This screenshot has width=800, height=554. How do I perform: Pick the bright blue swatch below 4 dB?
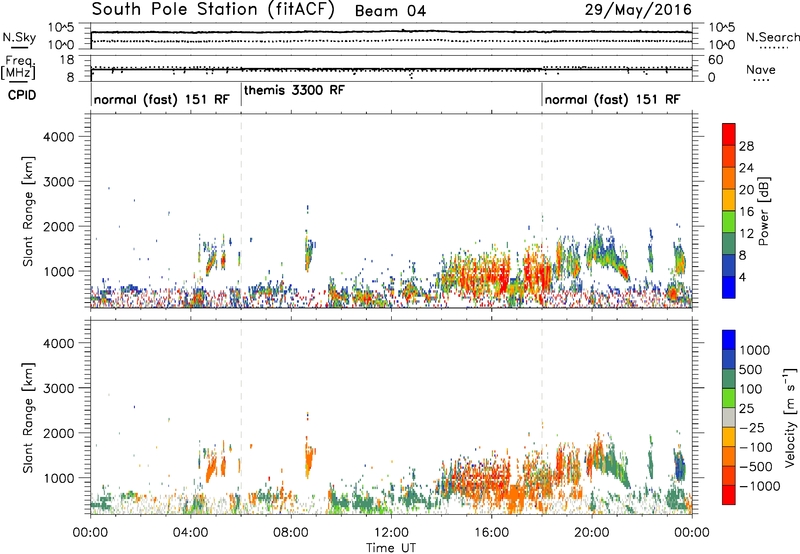[729, 288]
